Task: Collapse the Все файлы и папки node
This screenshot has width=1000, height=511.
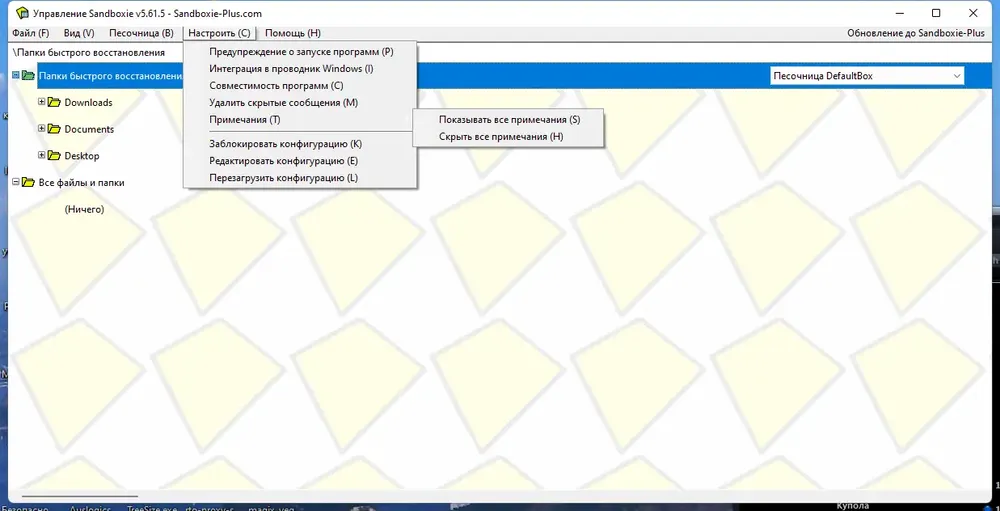Action: tap(16, 182)
